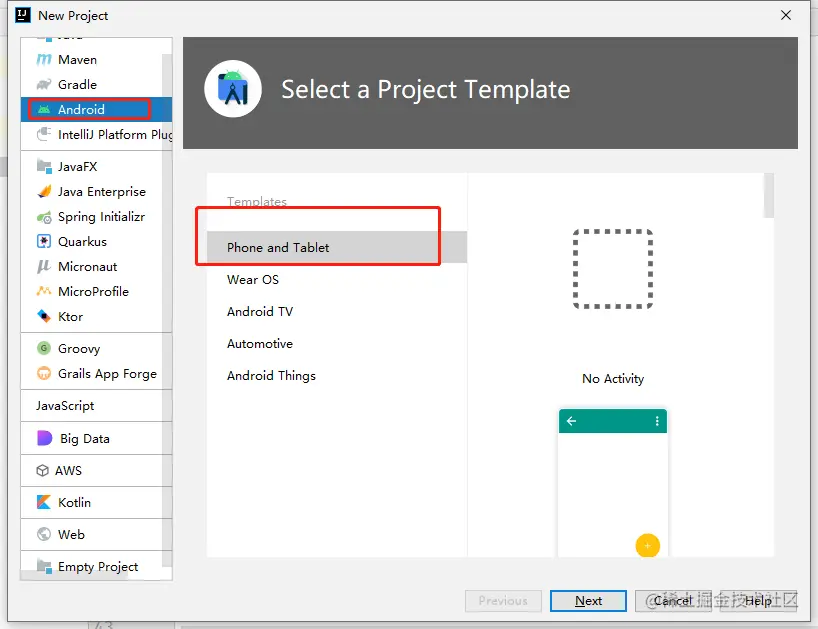Click the JavaFX folder icon
This screenshot has height=629, width=818.
(x=44, y=167)
